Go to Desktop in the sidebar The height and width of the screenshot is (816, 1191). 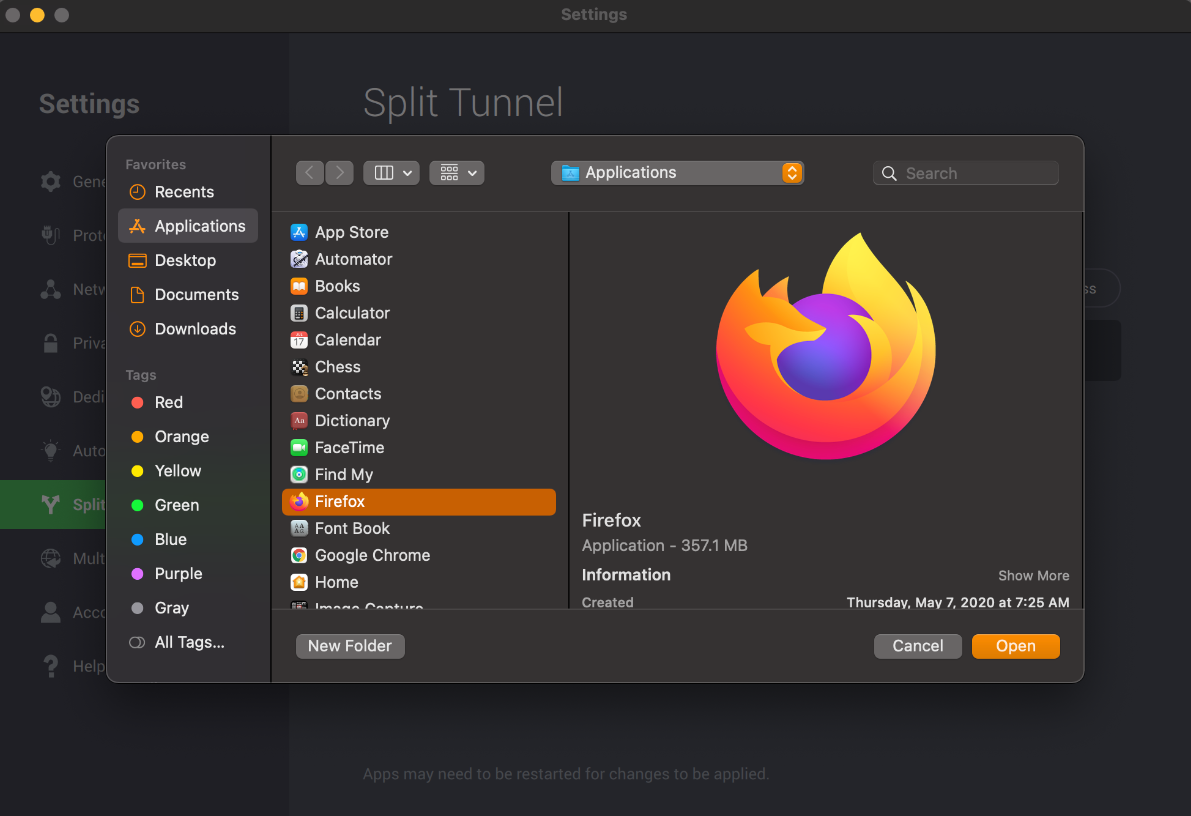[185, 260]
